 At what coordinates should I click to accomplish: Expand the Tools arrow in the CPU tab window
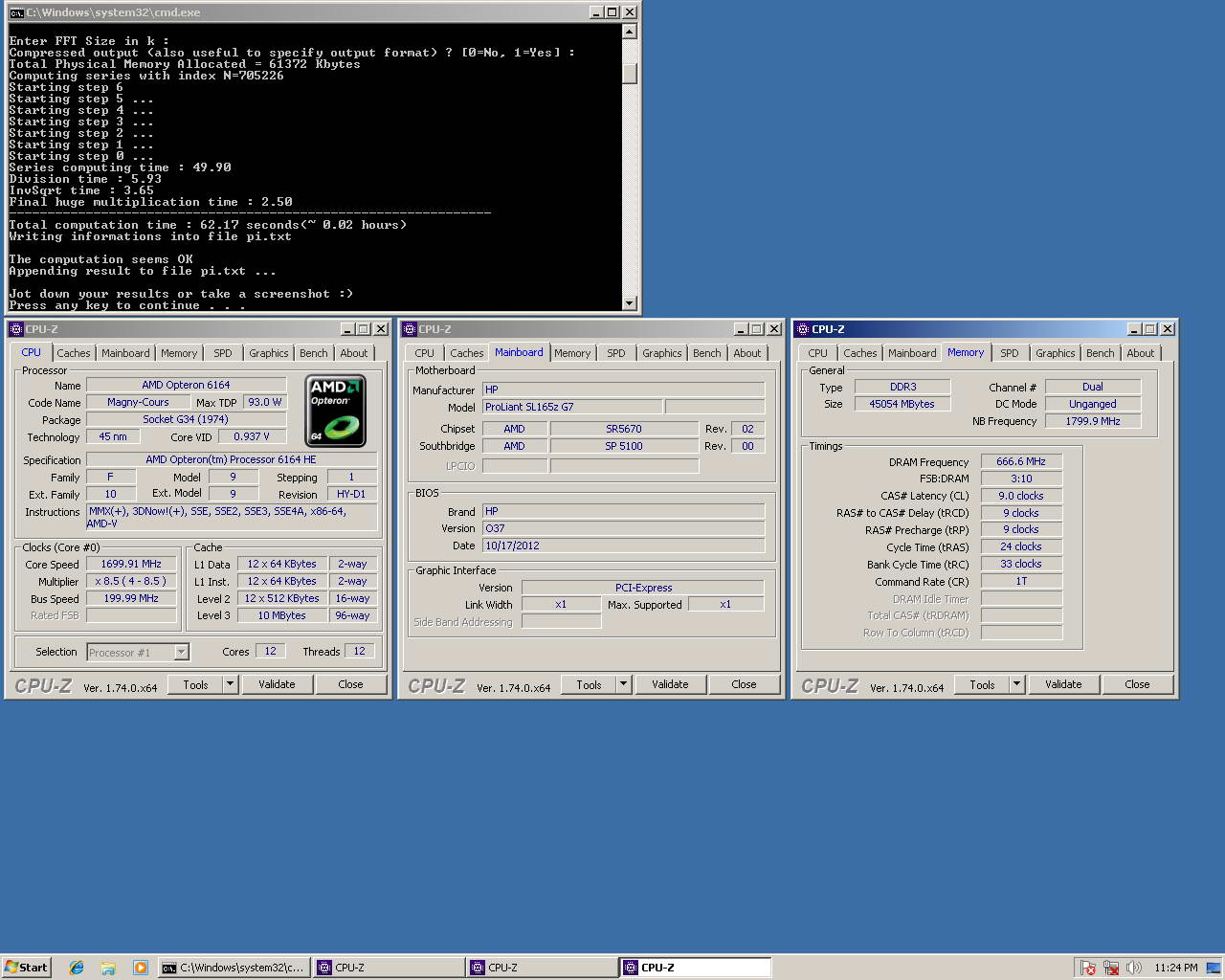pos(230,684)
